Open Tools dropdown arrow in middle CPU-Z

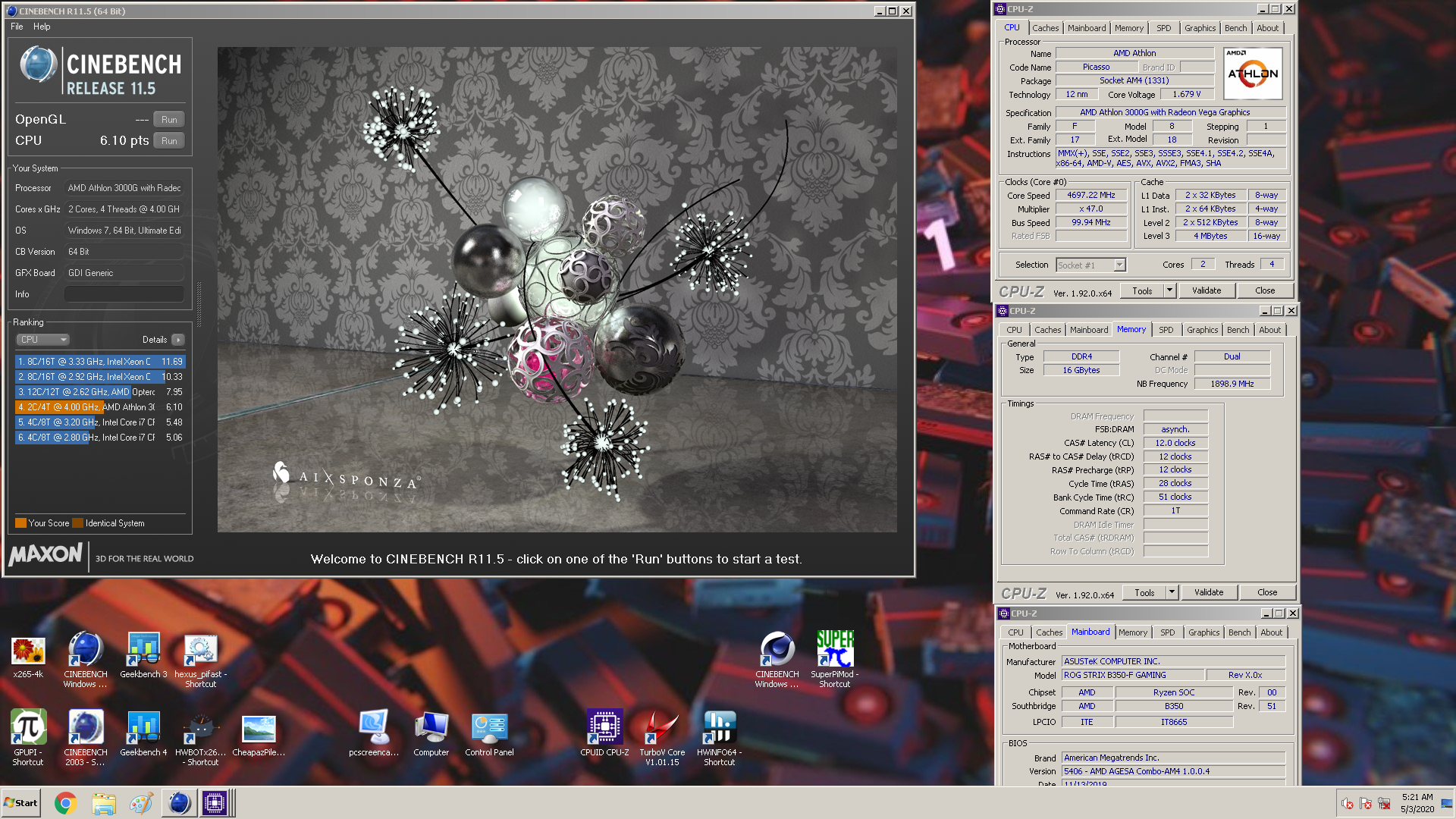1172,592
